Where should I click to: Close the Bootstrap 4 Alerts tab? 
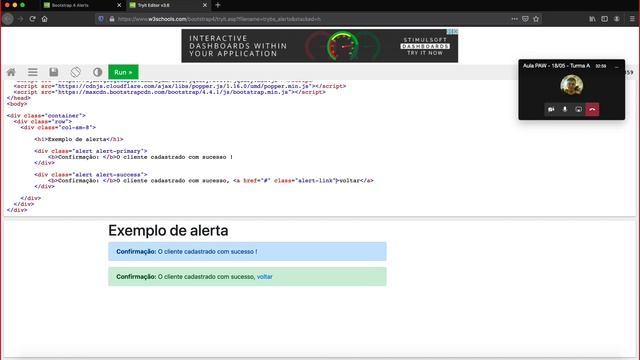point(119,5)
